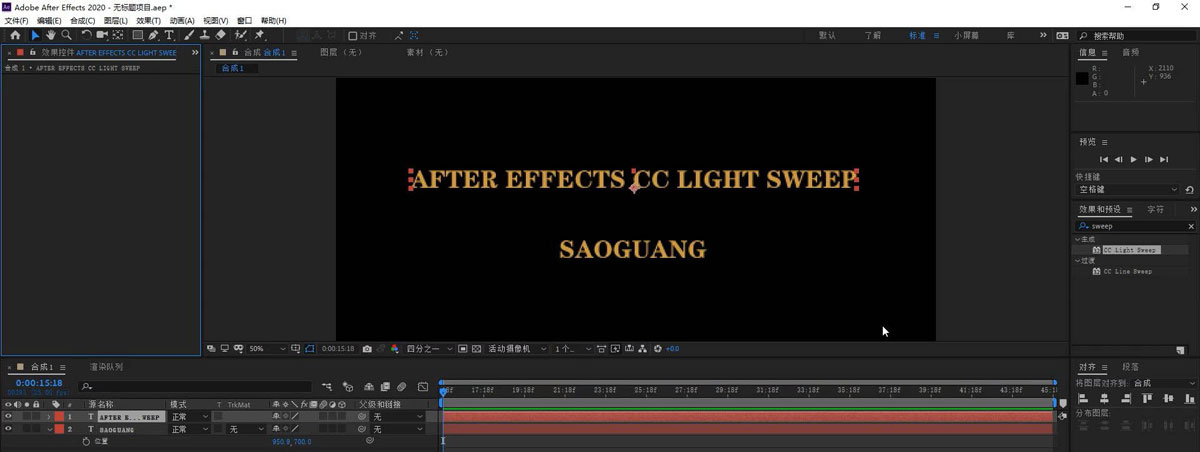Screen dimensions: 1200x452
Task: Select the CC Light Sweep effect
Action: (x=1129, y=250)
